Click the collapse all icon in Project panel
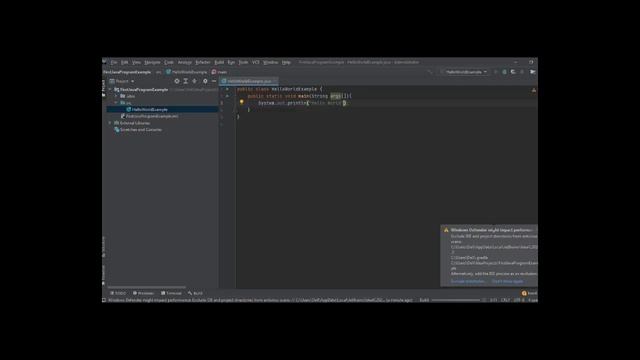The width and height of the screenshot is (640, 360). coord(194,81)
